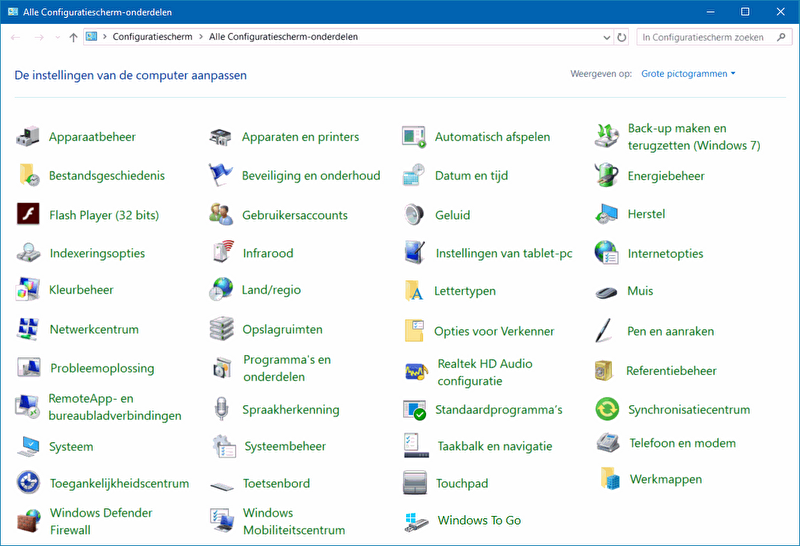Click the Realtek HD Audio configuratie icon

point(416,372)
